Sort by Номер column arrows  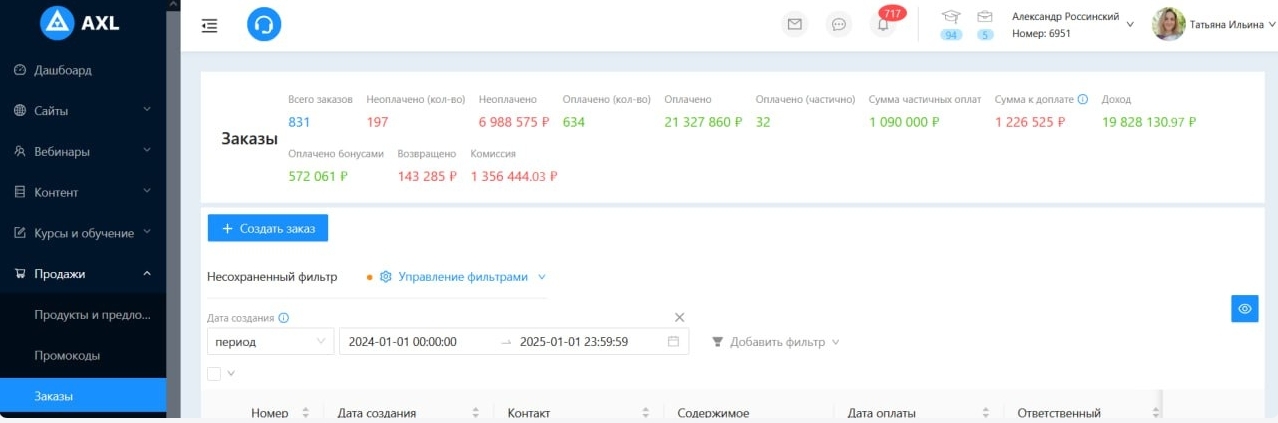click(x=305, y=413)
